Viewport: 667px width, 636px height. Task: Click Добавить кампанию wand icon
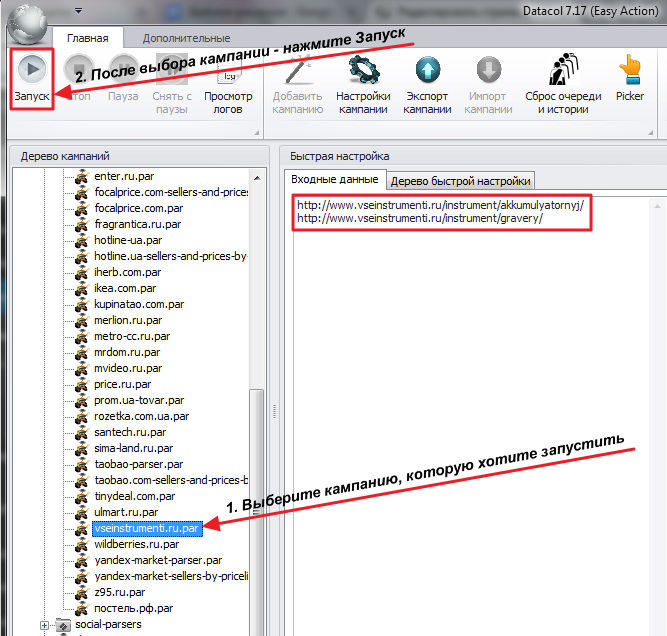coord(298,70)
